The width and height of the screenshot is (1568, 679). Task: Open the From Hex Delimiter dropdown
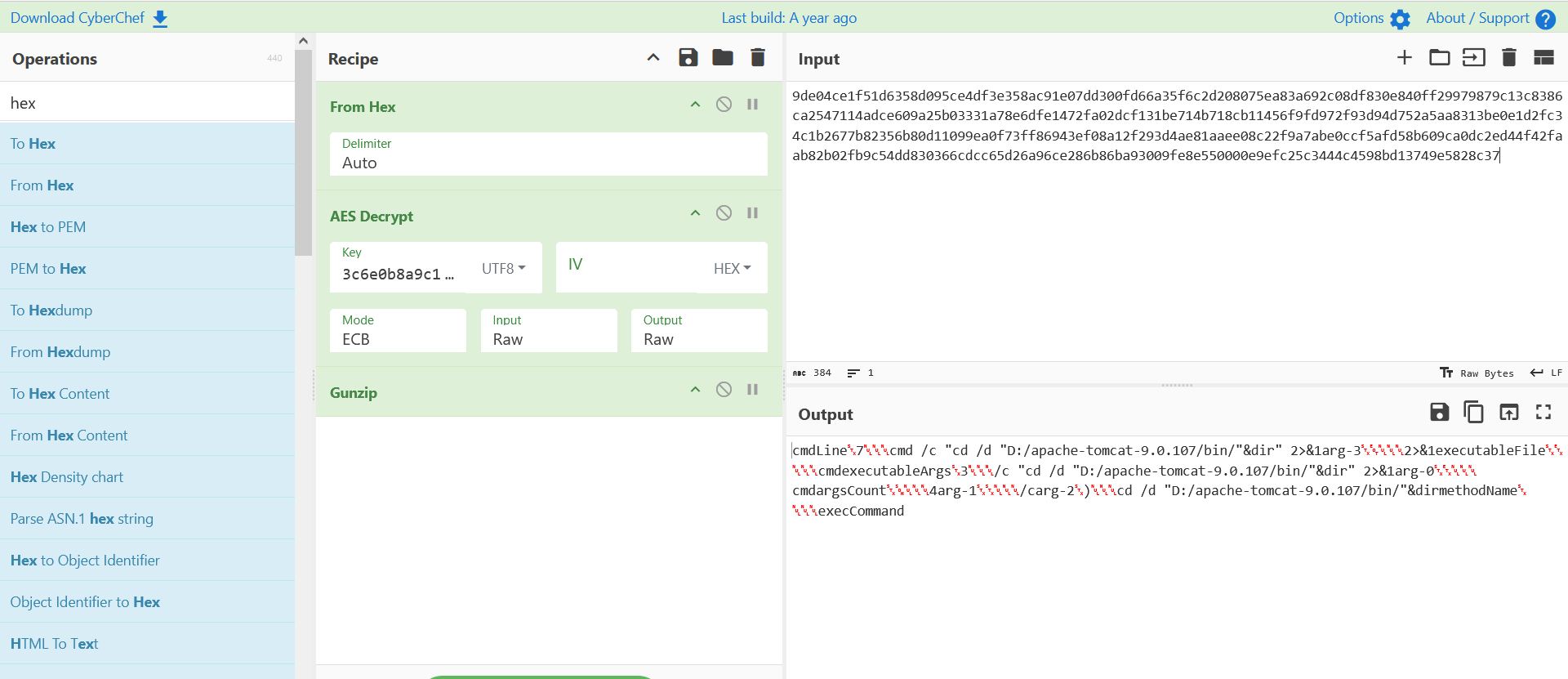(549, 154)
